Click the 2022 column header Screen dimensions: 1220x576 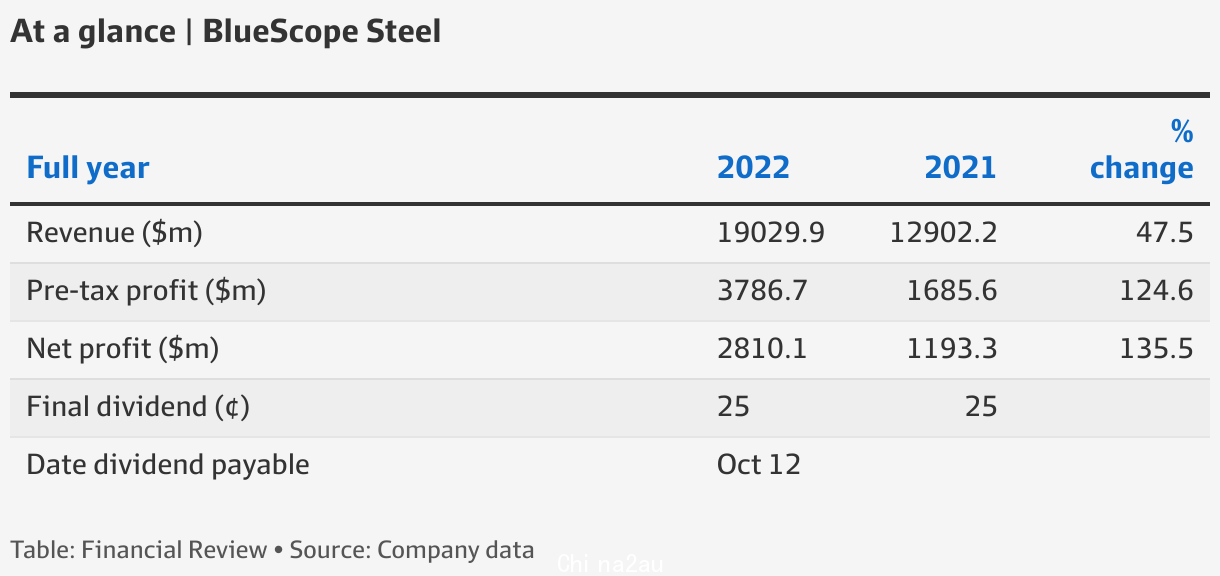(753, 167)
